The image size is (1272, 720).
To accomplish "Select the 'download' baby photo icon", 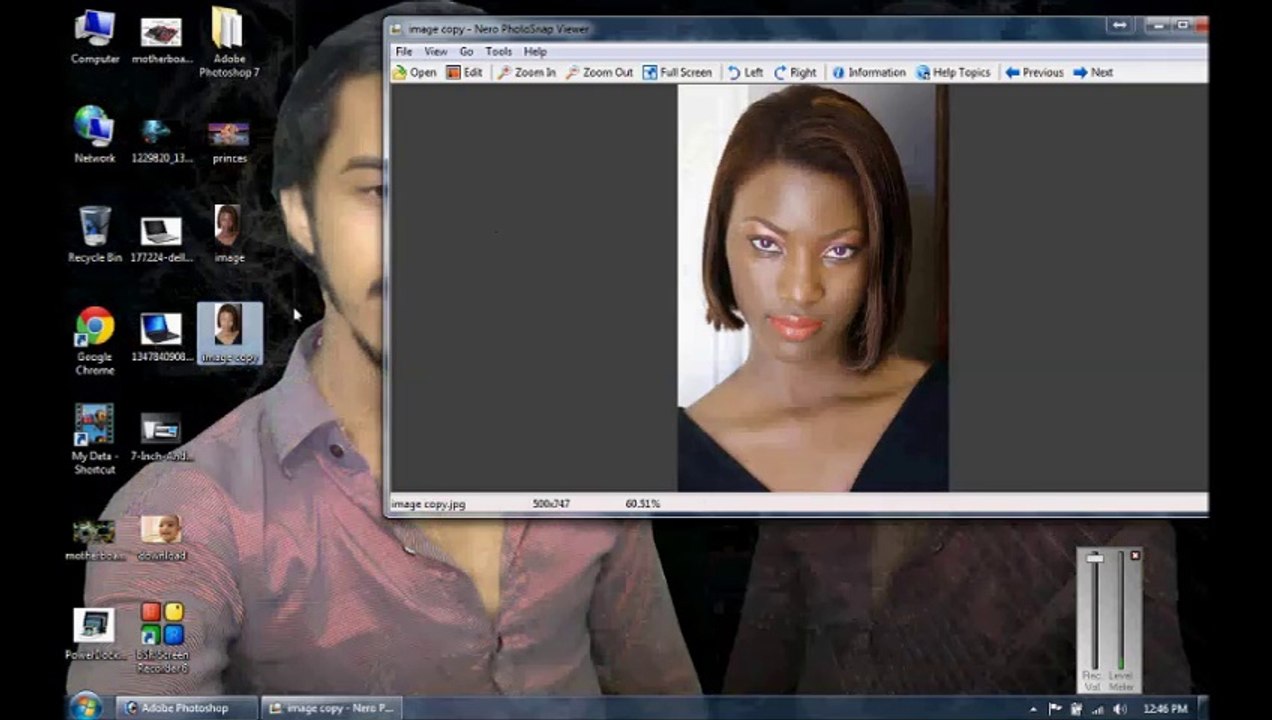I will [x=161, y=538].
